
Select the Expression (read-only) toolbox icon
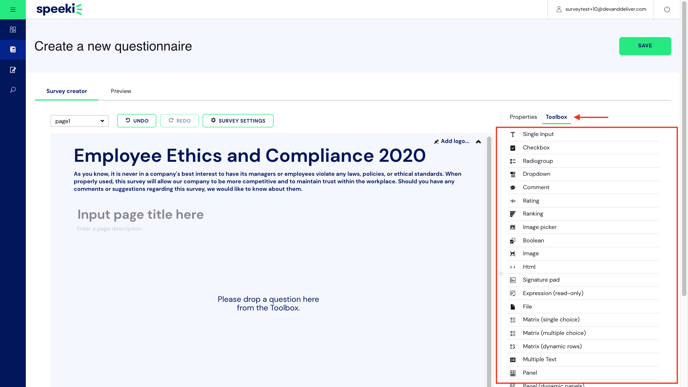coord(512,293)
